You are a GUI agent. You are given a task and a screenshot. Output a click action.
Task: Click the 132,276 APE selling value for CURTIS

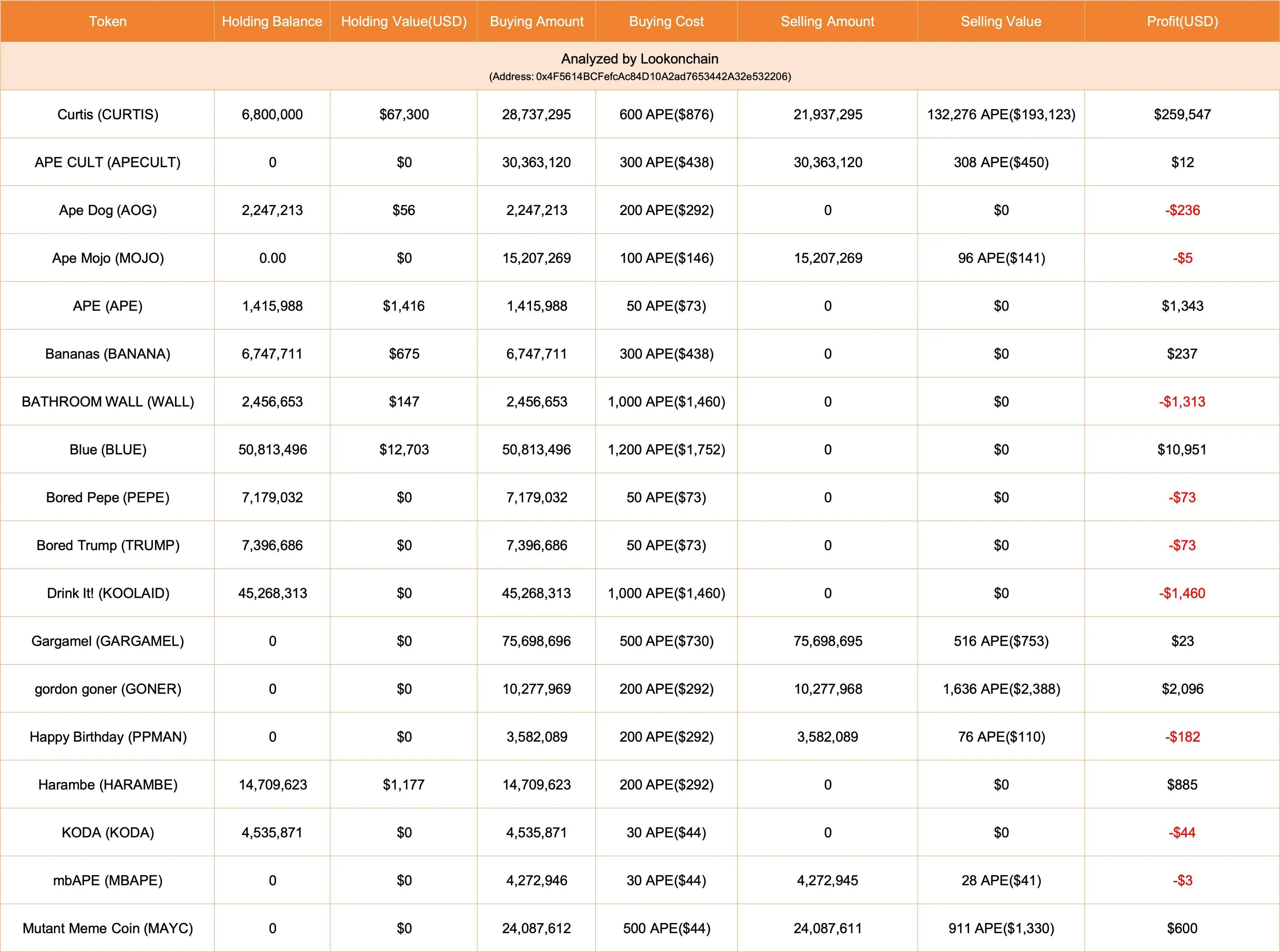[x=1001, y=114]
